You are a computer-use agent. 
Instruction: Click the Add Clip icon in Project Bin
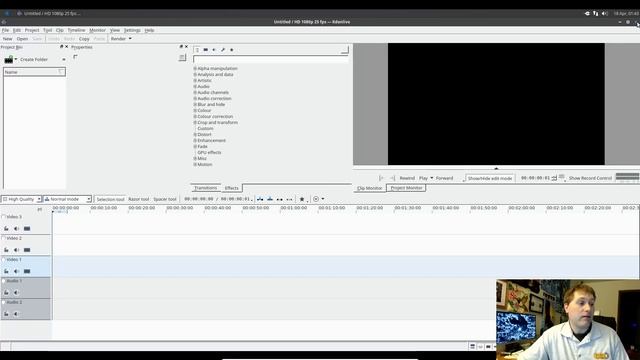pyautogui.click(x=9, y=60)
